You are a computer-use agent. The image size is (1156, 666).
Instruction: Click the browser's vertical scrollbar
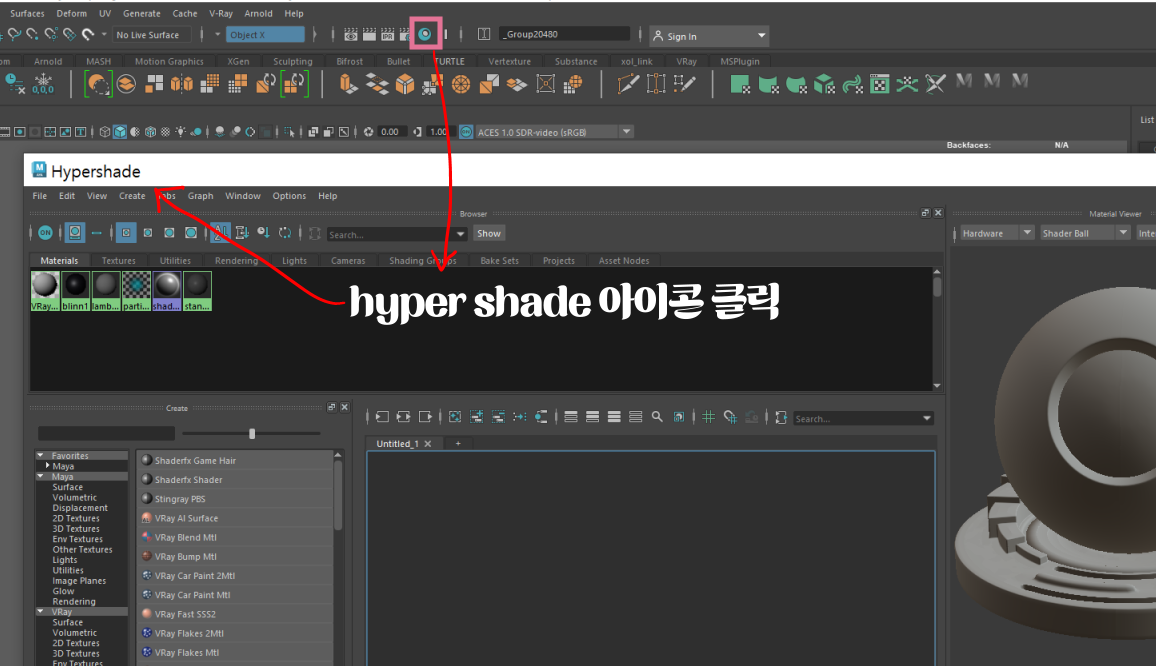click(x=937, y=285)
